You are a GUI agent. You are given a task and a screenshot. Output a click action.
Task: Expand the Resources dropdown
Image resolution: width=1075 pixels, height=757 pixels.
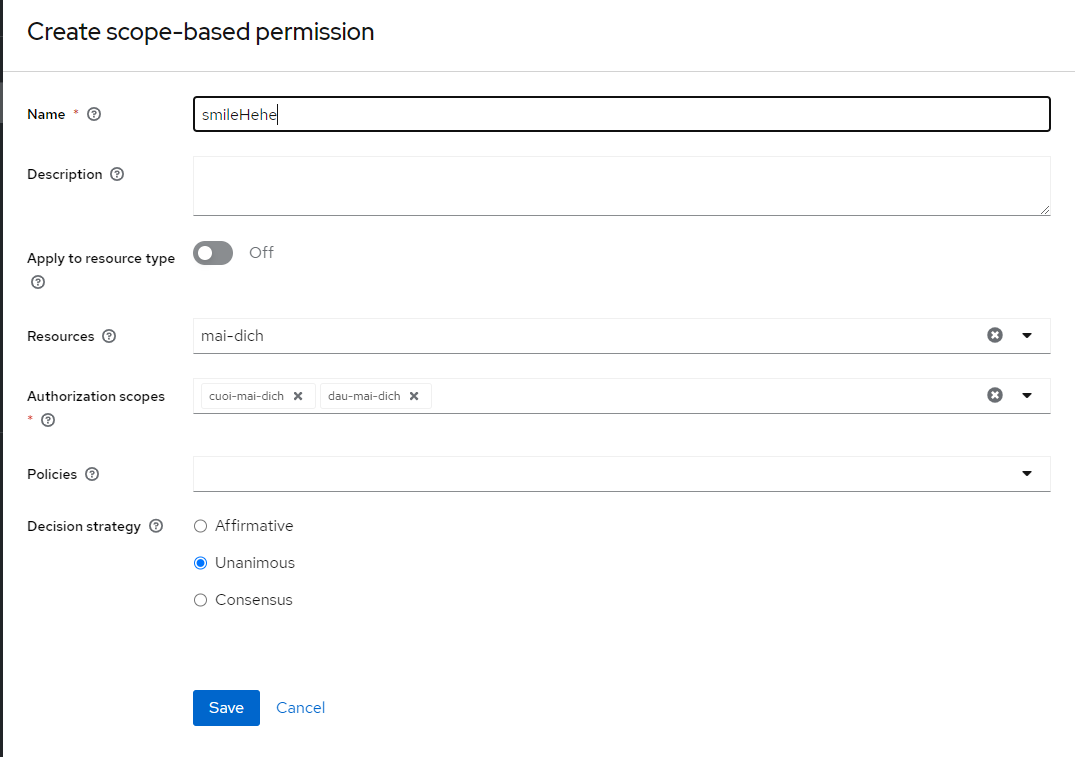click(x=1027, y=336)
